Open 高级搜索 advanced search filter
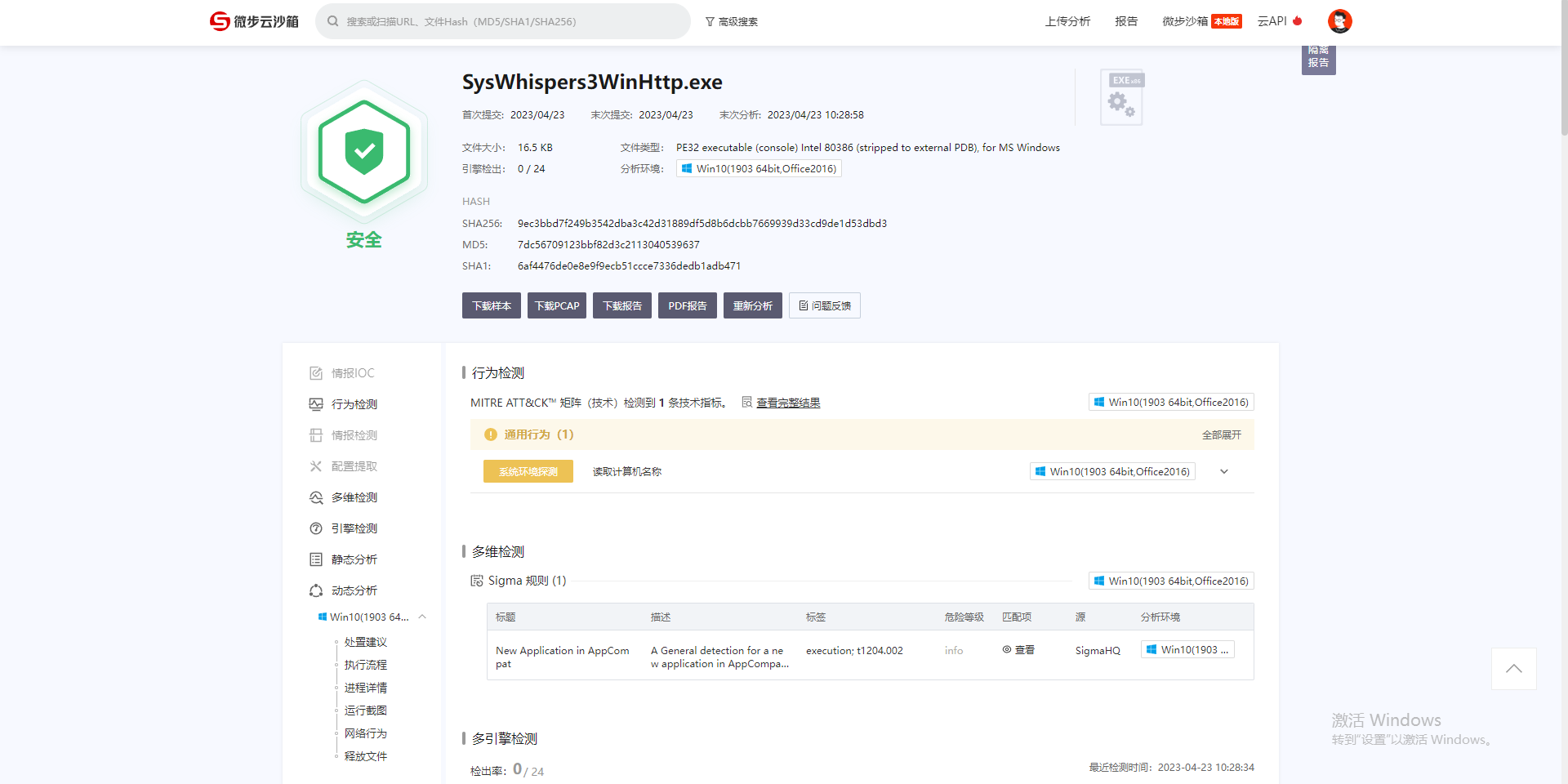 point(731,21)
